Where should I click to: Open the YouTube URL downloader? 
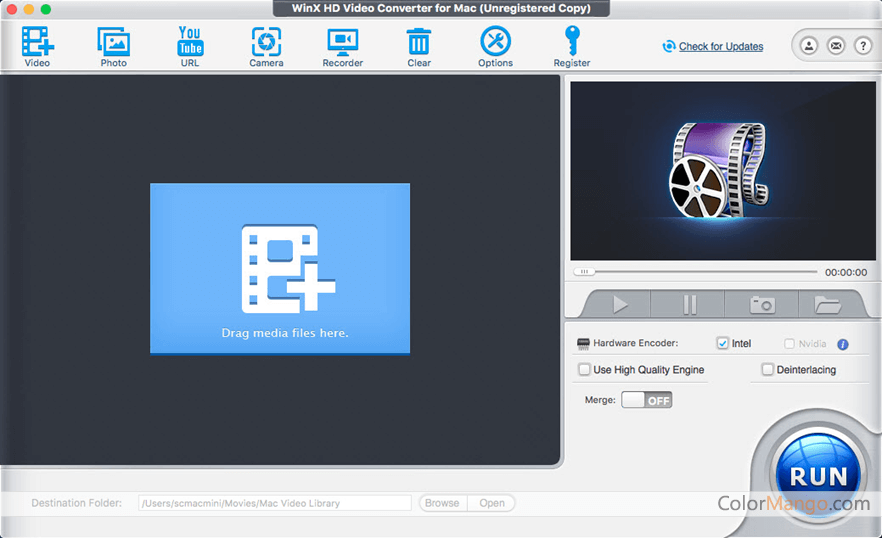click(x=190, y=47)
